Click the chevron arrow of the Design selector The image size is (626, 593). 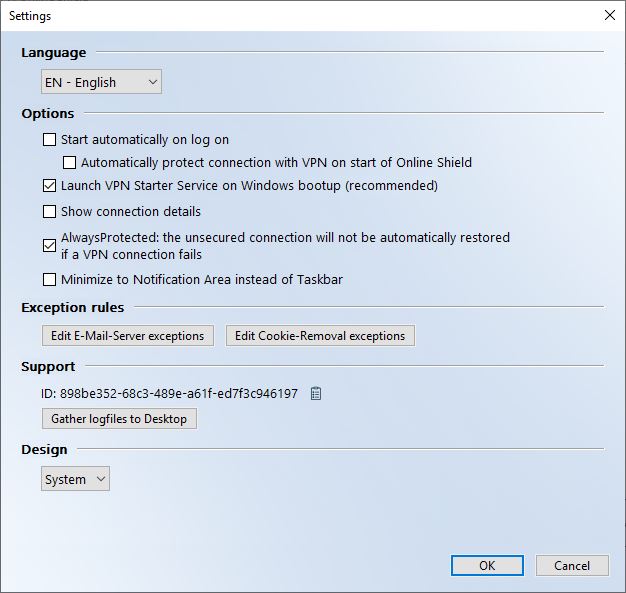[x=101, y=478]
